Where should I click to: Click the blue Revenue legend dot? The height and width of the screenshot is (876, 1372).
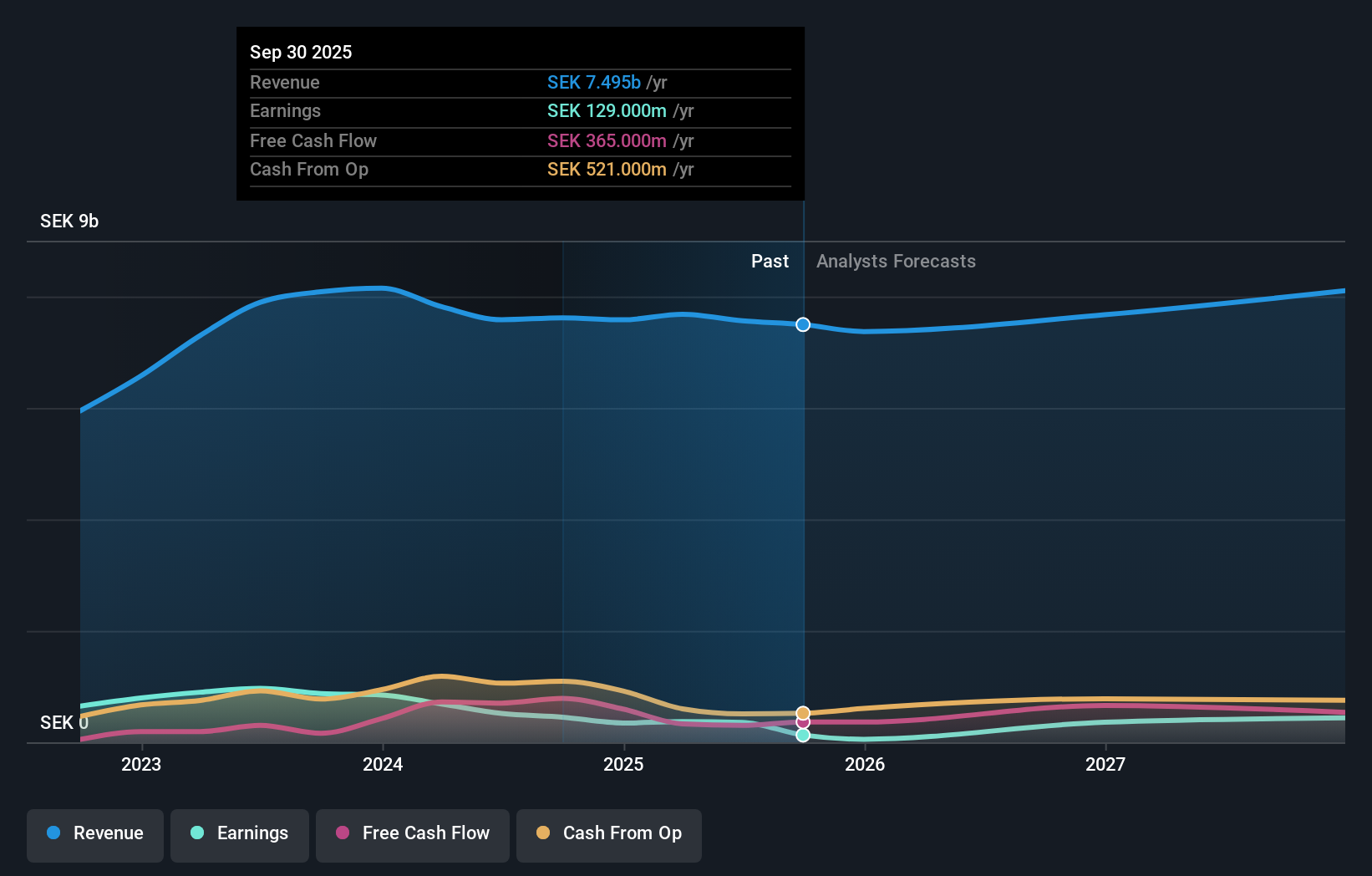point(54,834)
